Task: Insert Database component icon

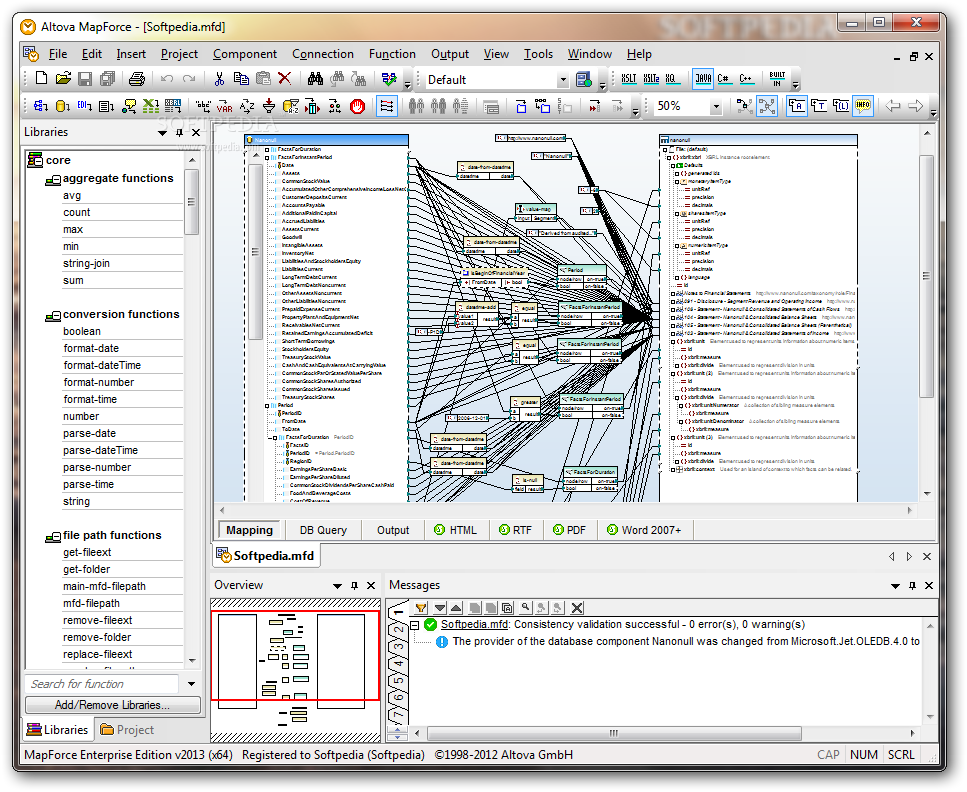Action: click(x=62, y=106)
